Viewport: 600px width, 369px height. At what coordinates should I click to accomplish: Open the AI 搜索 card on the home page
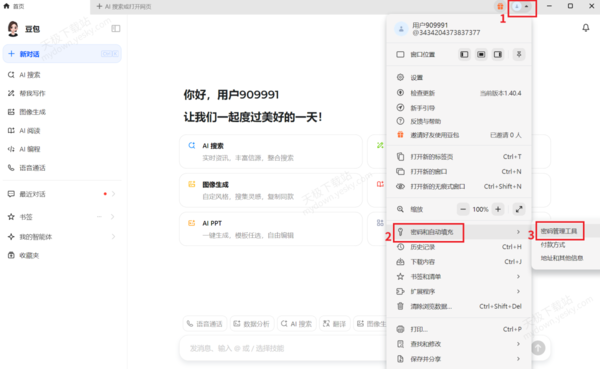pos(271,152)
